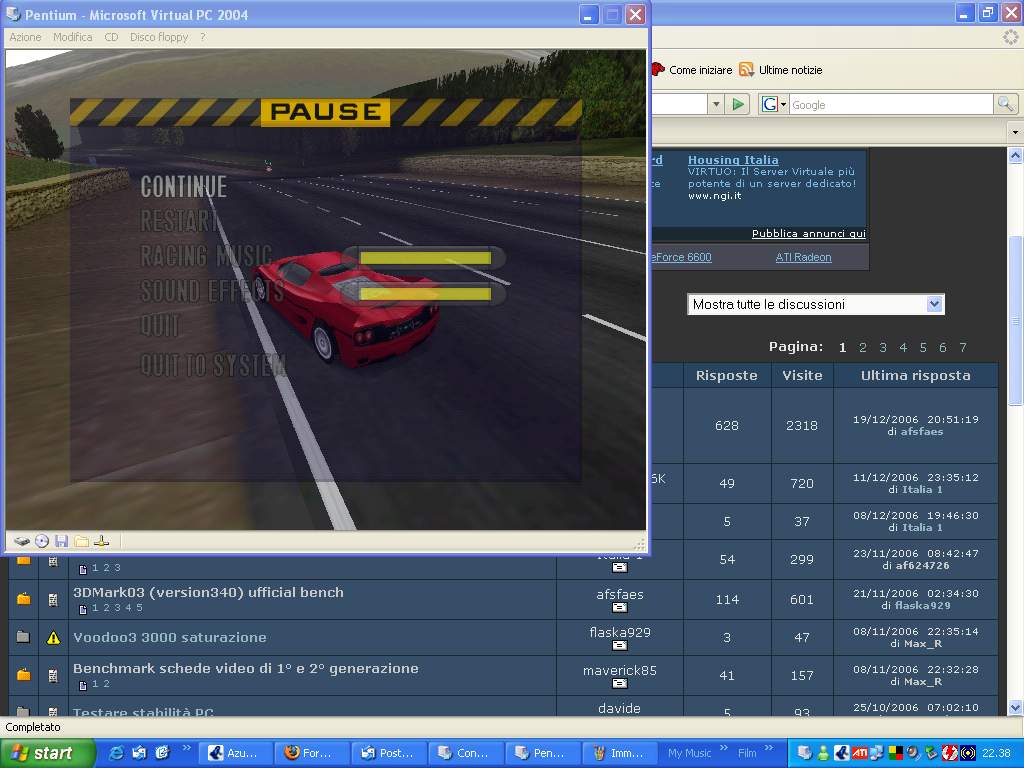Expand the quick launch overflow chevron
Image resolution: width=1024 pixels, height=768 pixels.
187,748
